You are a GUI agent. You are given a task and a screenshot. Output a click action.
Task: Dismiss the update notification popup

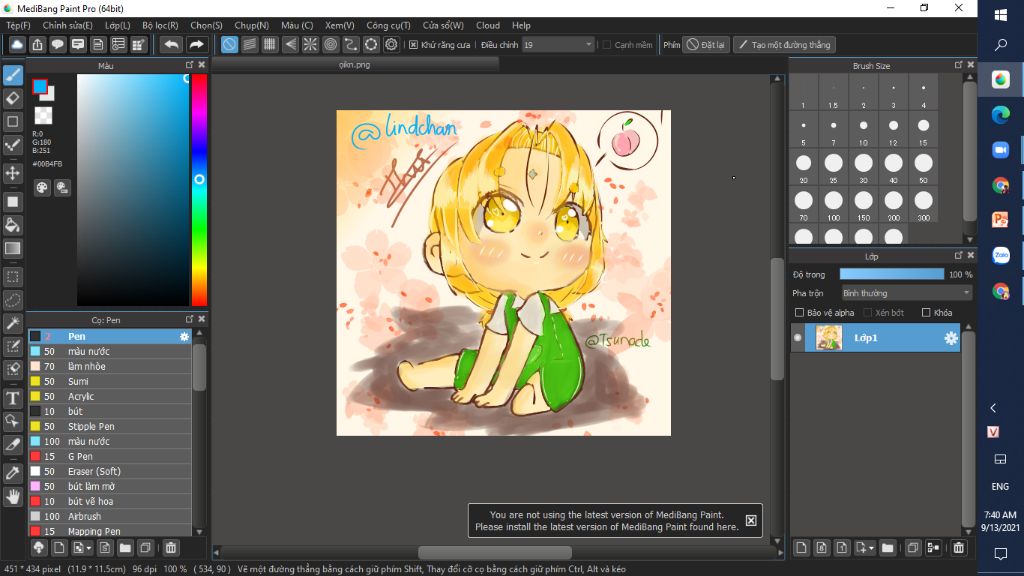click(x=751, y=520)
